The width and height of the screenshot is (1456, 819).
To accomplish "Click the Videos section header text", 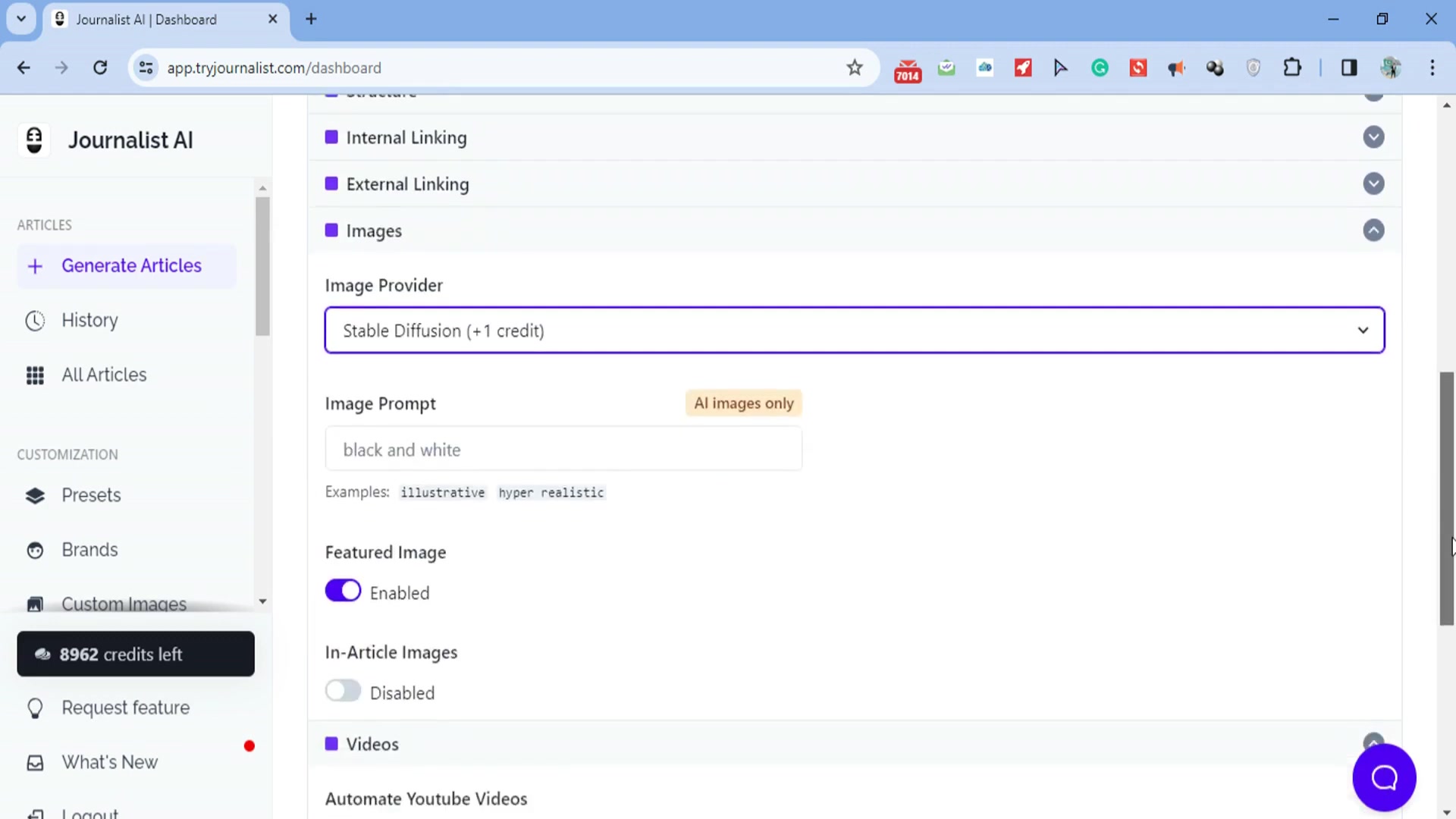I will pos(372,744).
